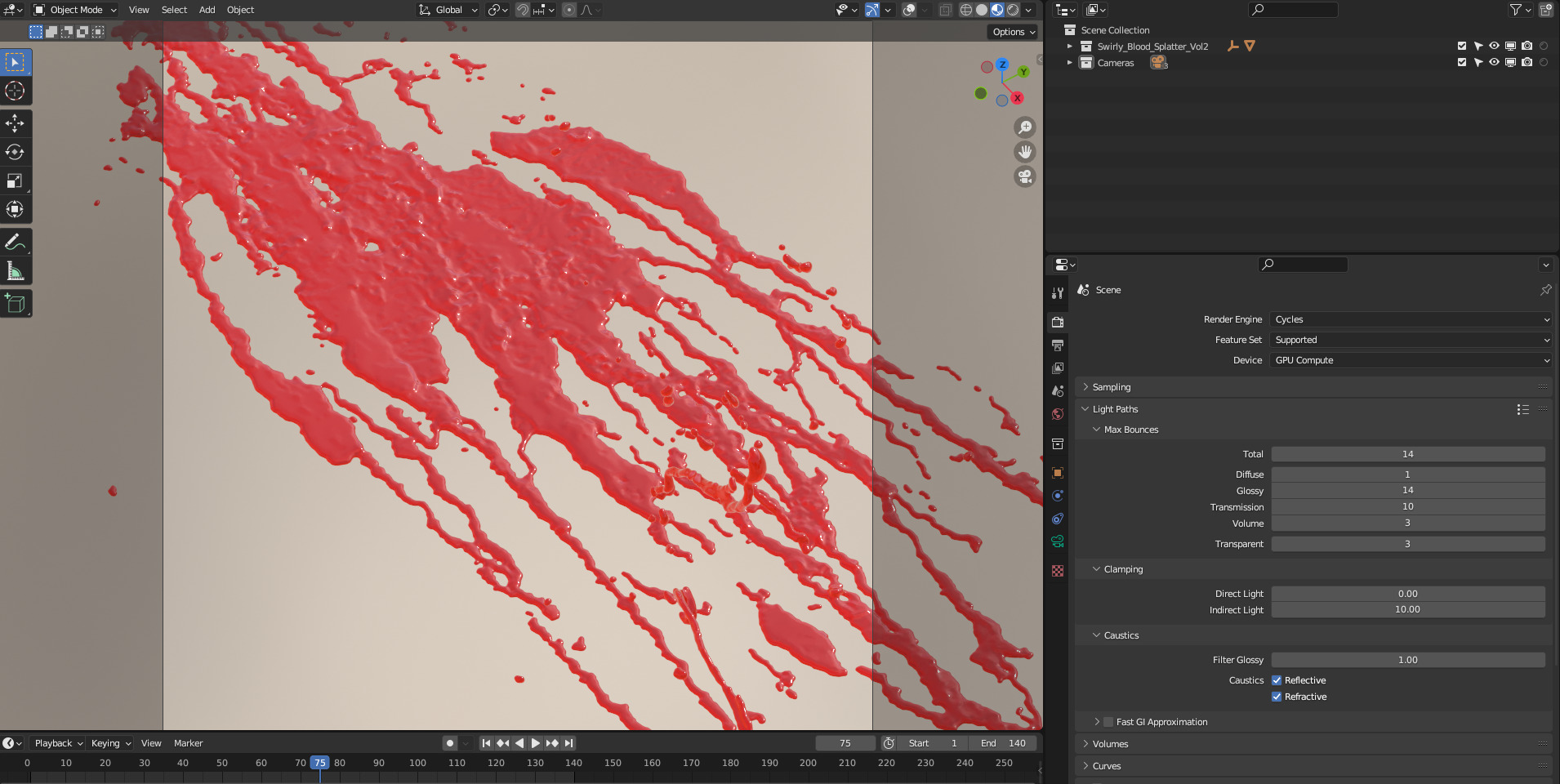Select the Annotate tool
Image resolution: width=1560 pixels, height=784 pixels.
[x=16, y=242]
